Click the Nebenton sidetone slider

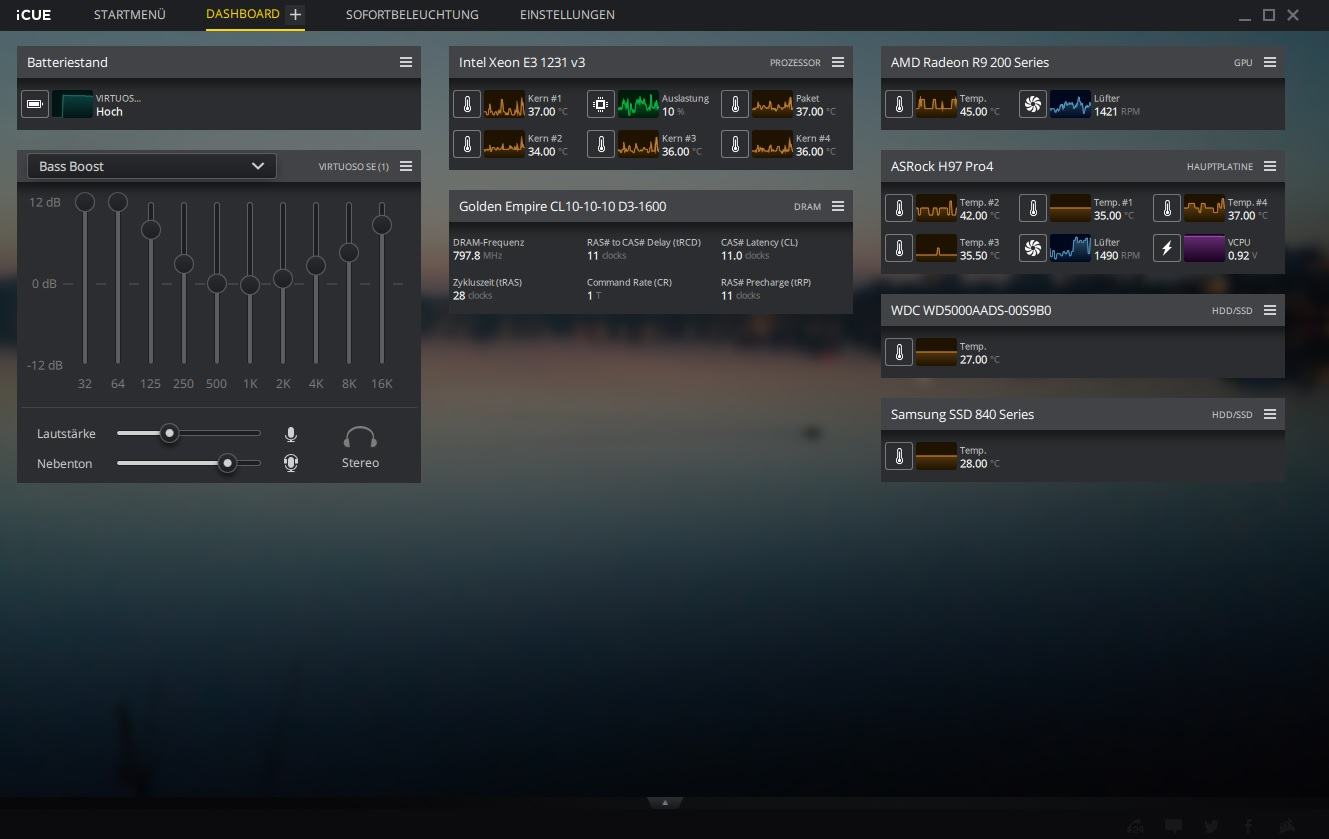click(x=189, y=463)
